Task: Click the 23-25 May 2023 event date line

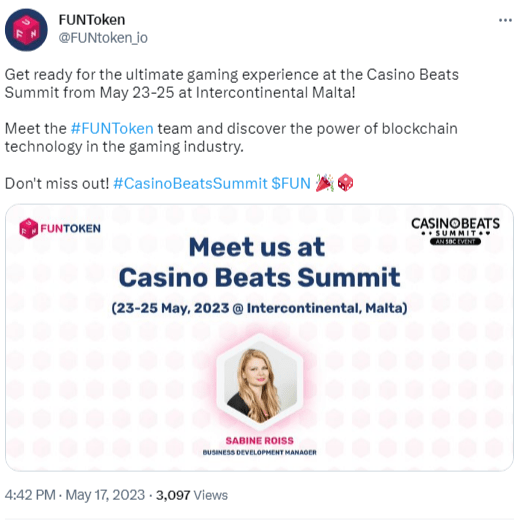Action: pos(260,308)
